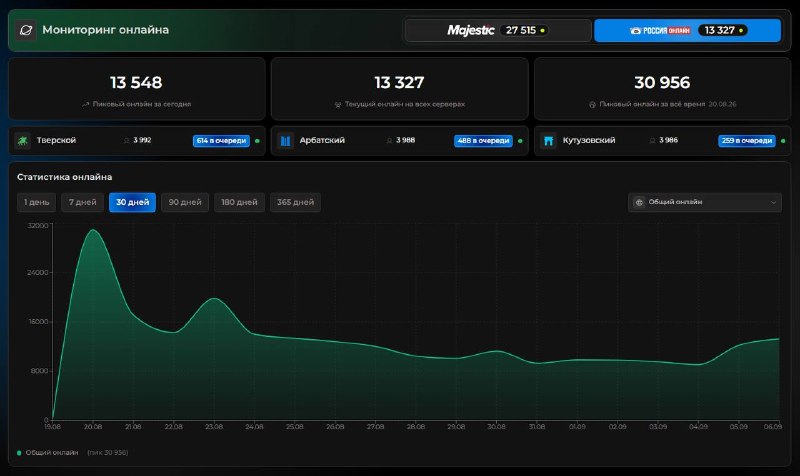Screen dimensions: 800x476
Task: Open the Общий онлайн dropdown
Action: (x=705, y=202)
